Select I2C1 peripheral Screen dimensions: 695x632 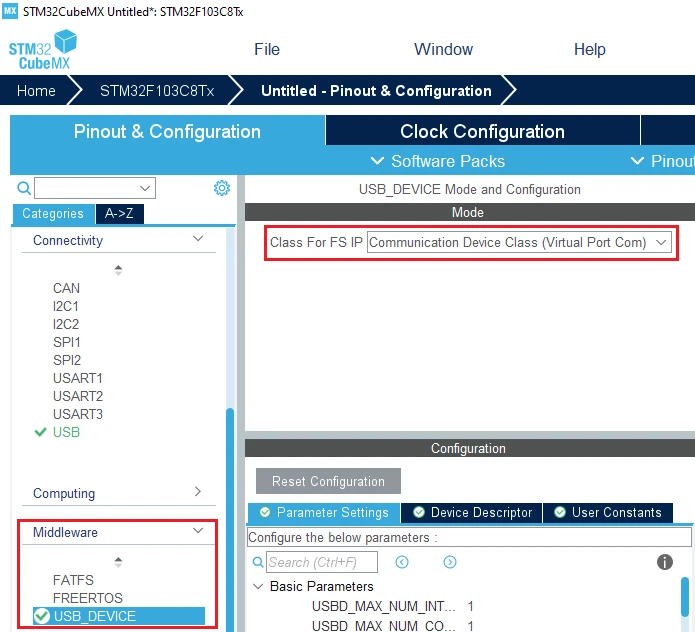coord(66,306)
